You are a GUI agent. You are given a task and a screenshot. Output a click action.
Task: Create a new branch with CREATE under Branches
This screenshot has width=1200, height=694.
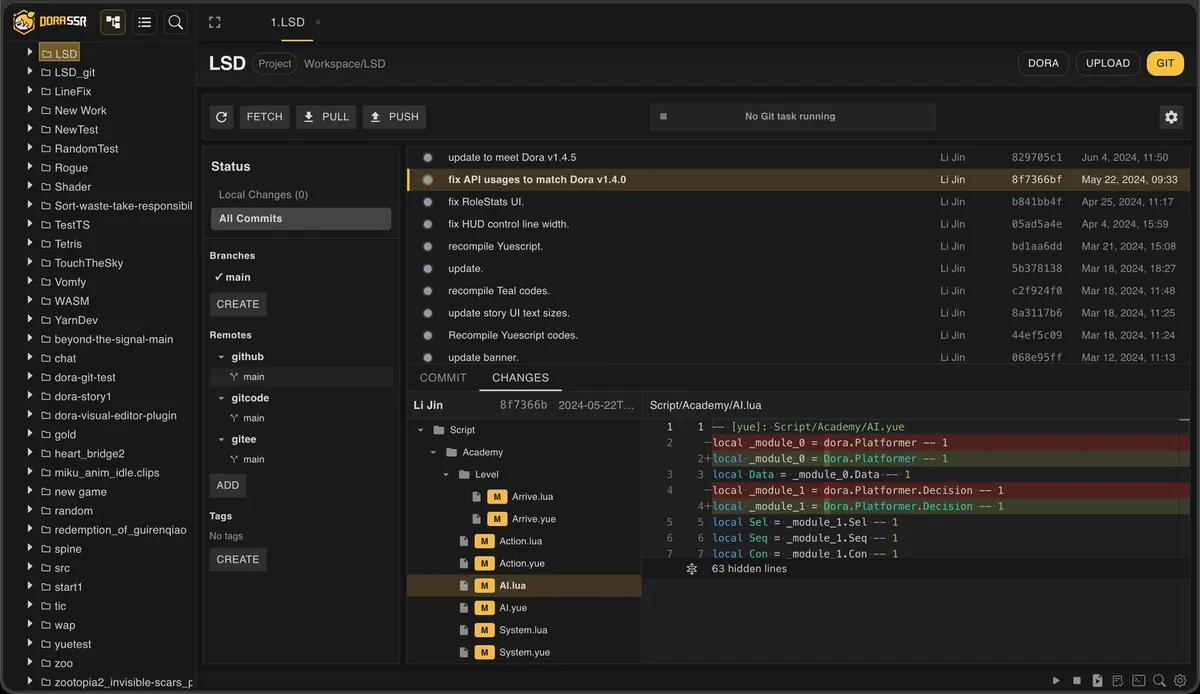point(238,304)
